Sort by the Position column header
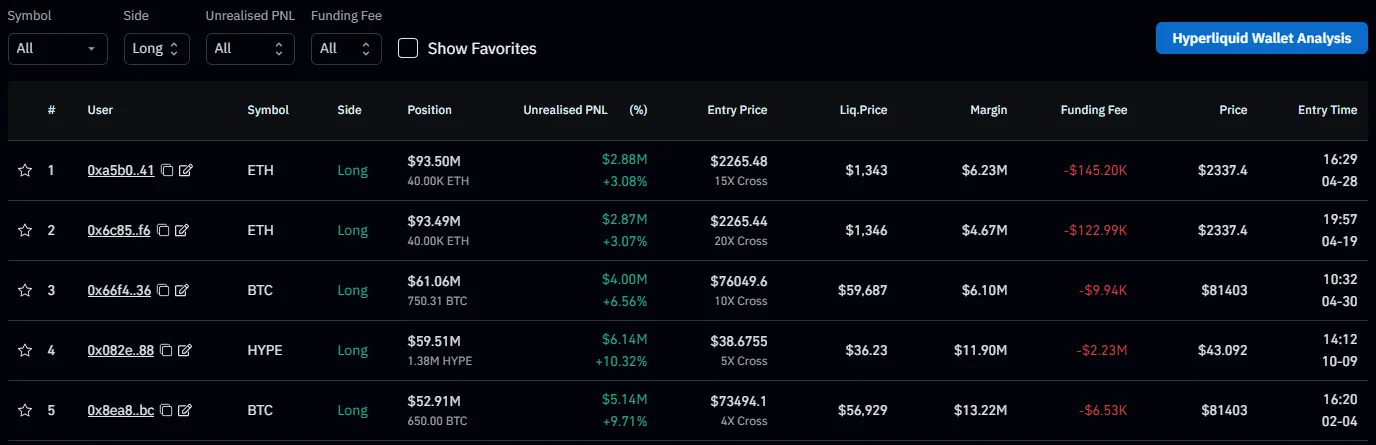Viewport: 1376px width, 445px height. click(430, 110)
